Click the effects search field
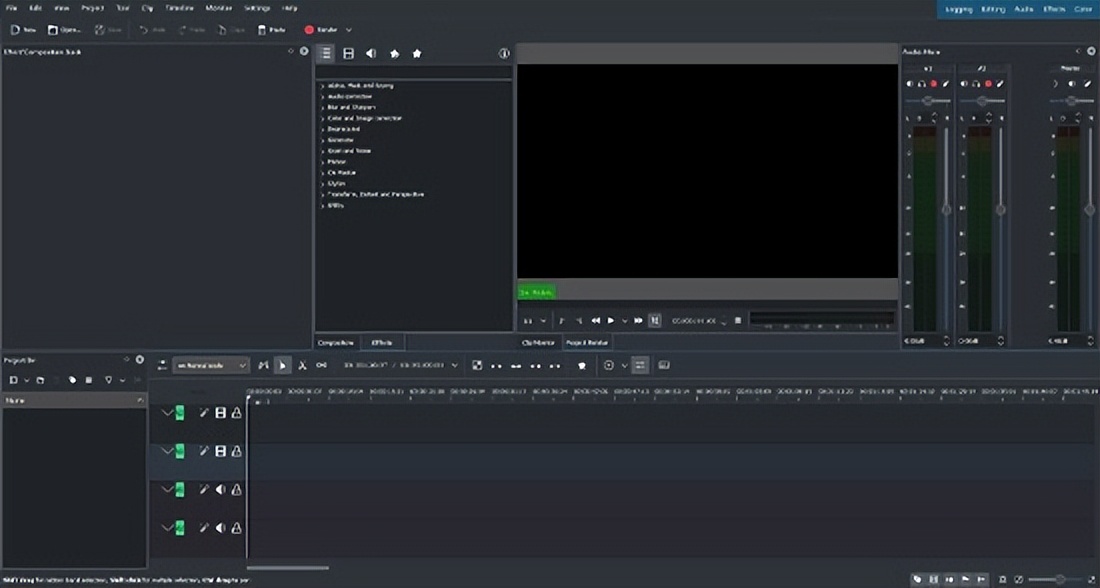The height and width of the screenshot is (588, 1100). click(x=413, y=72)
